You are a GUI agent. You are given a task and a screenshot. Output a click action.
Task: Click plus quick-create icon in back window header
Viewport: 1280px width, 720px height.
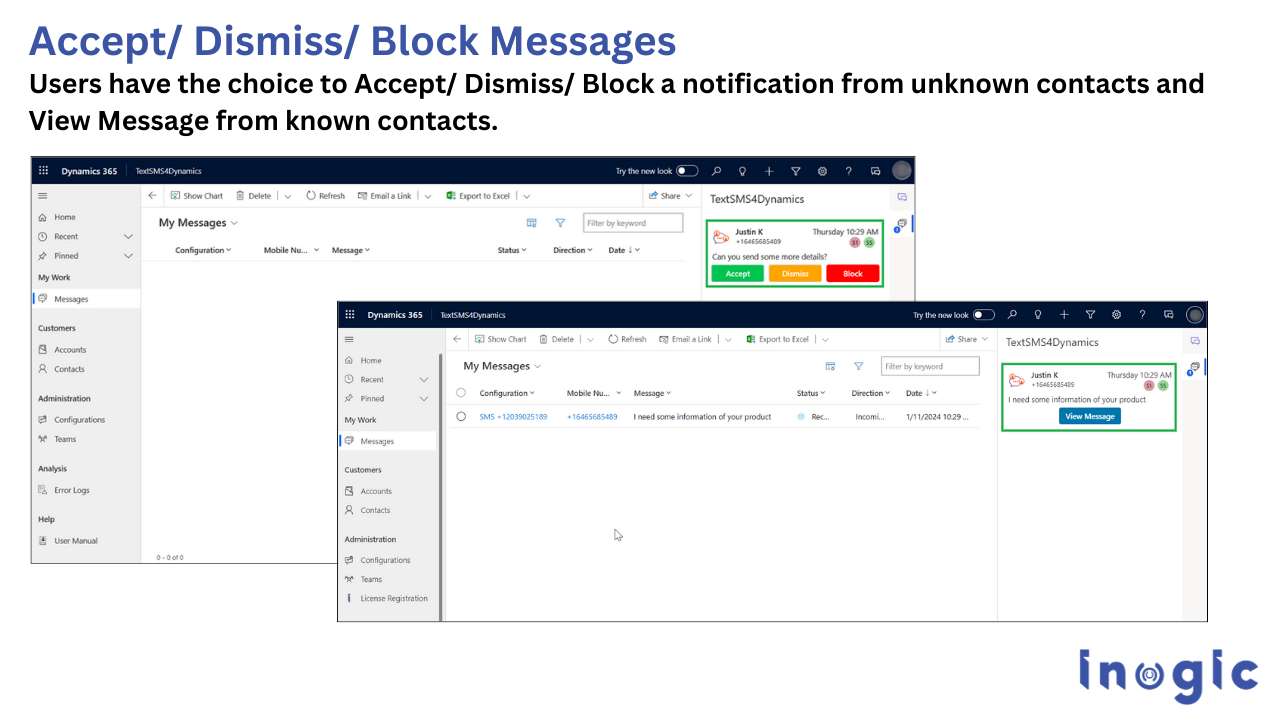click(769, 171)
